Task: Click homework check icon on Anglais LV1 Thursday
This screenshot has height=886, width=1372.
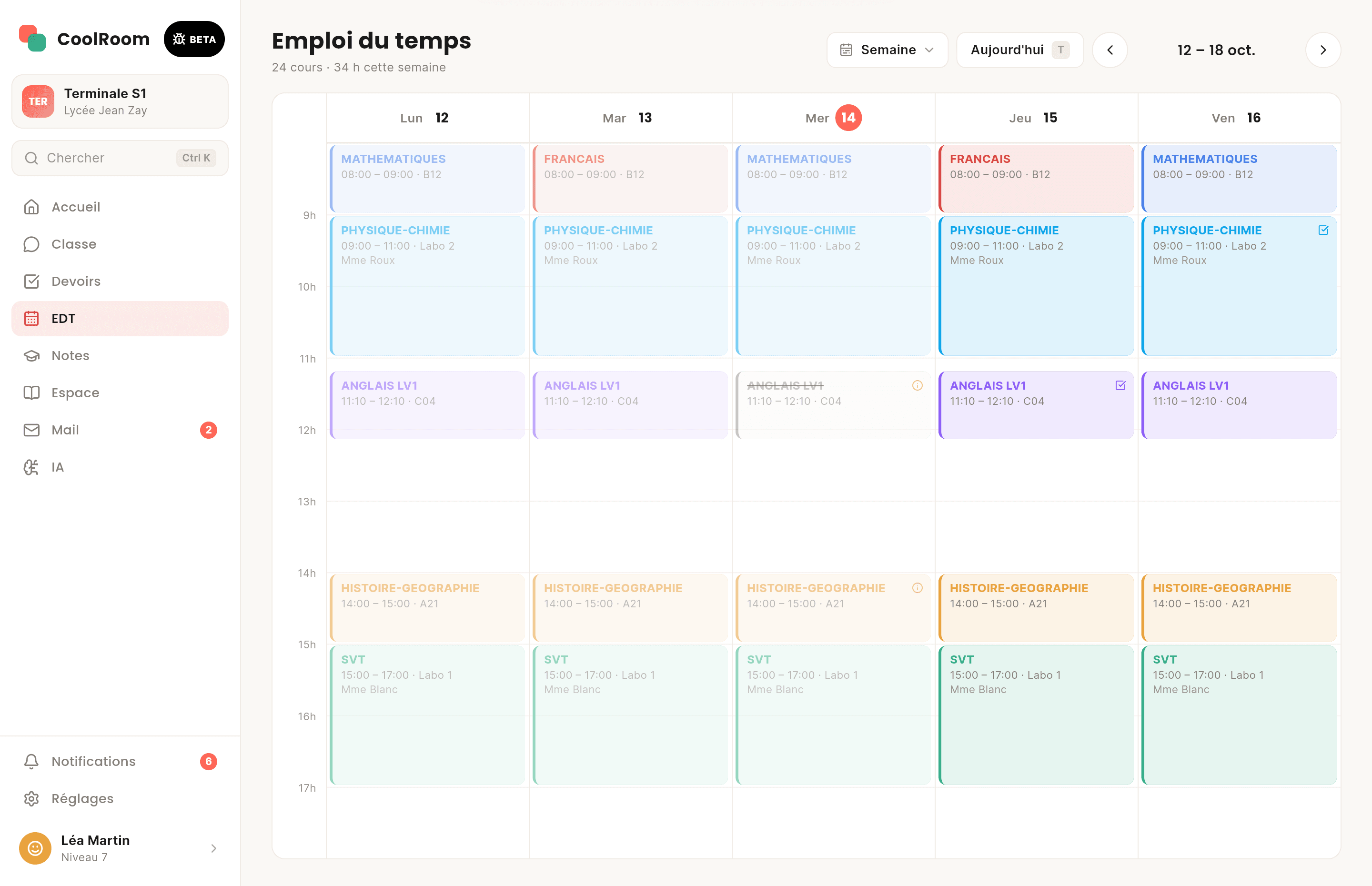Action: coord(1120,385)
